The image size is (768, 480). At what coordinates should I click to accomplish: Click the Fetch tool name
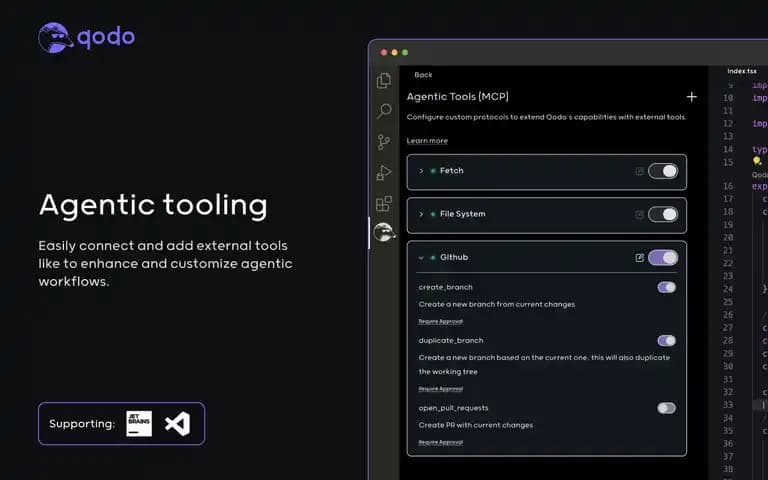[452, 170]
